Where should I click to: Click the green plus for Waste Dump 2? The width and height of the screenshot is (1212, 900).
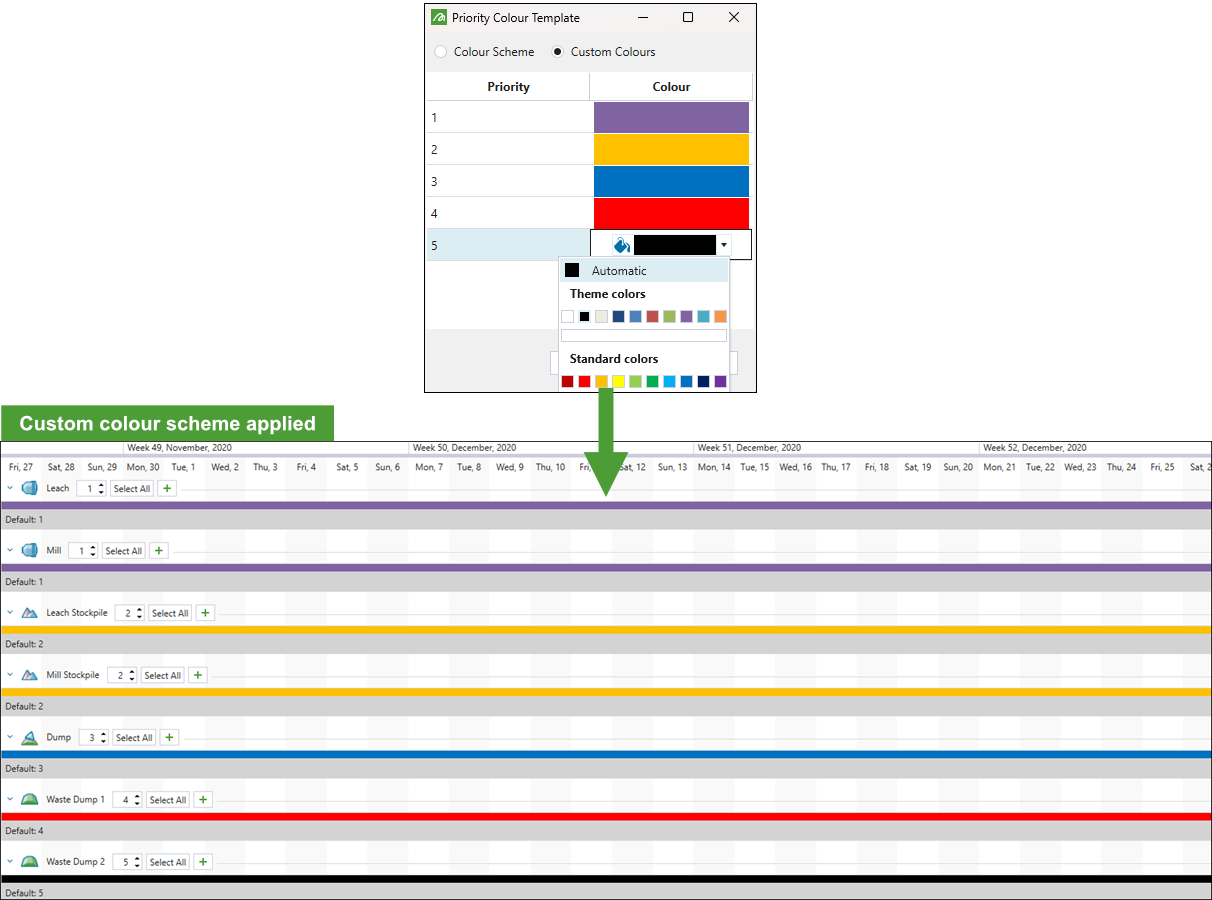[x=203, y=862]
